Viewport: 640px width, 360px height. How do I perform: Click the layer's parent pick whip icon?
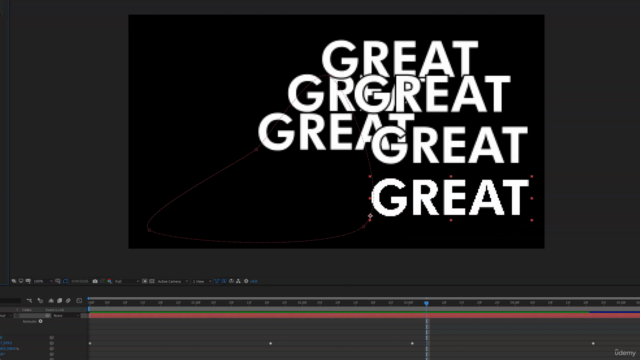(x=47, y=316)
